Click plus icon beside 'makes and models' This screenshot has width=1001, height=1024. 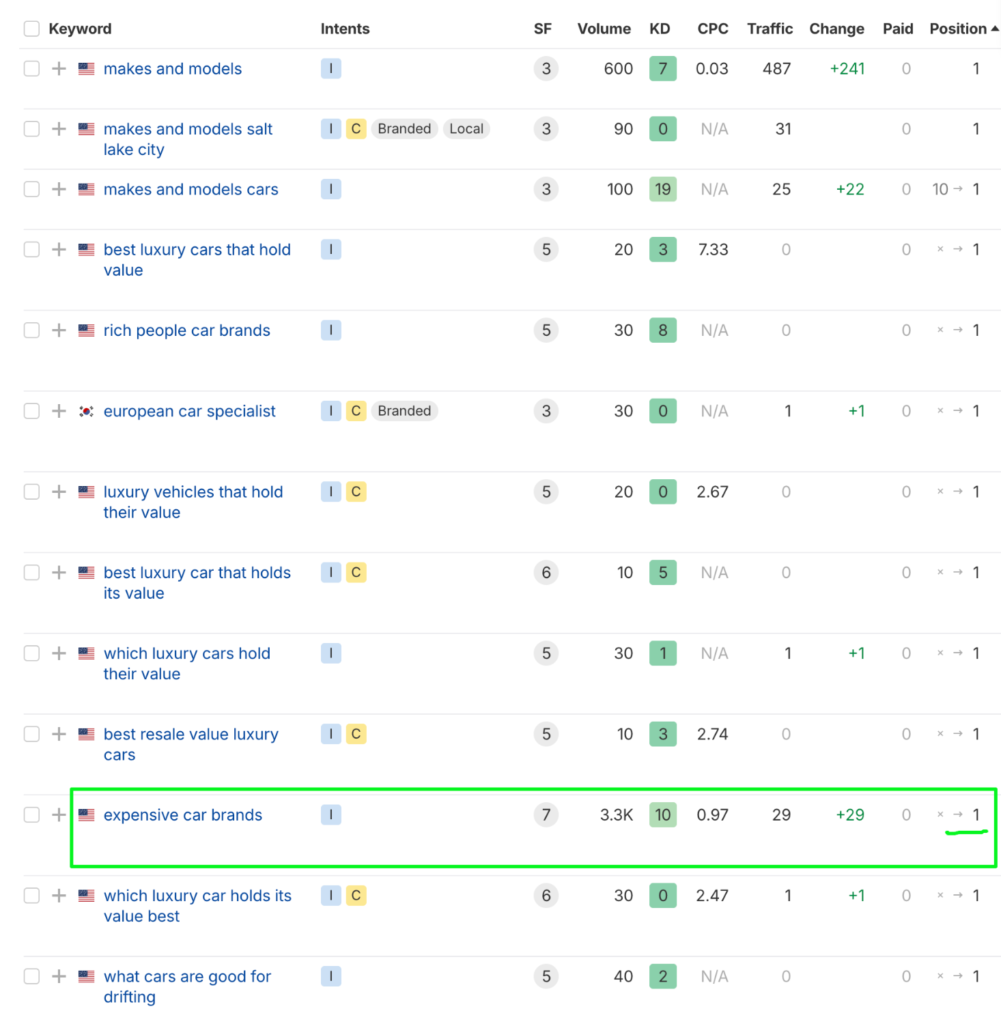[59, 69]
